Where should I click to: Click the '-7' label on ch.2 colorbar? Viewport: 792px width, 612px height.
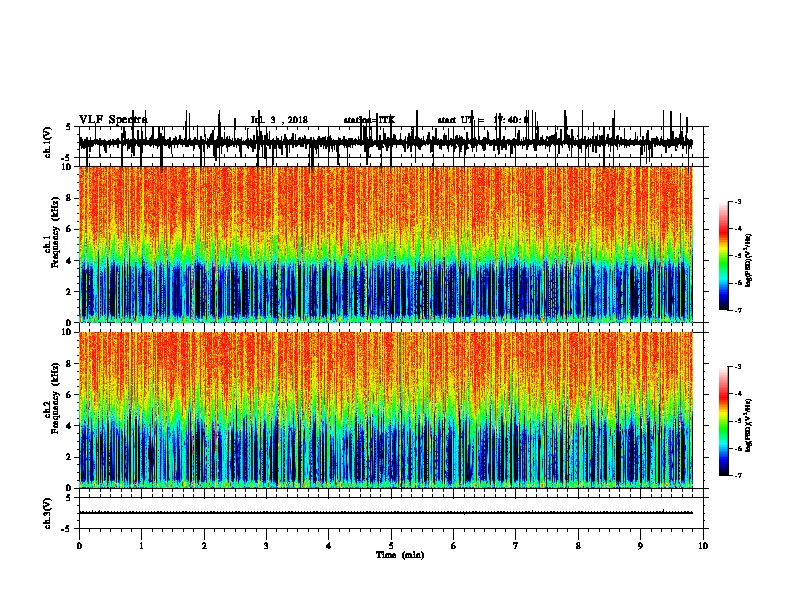pos(737,475)
